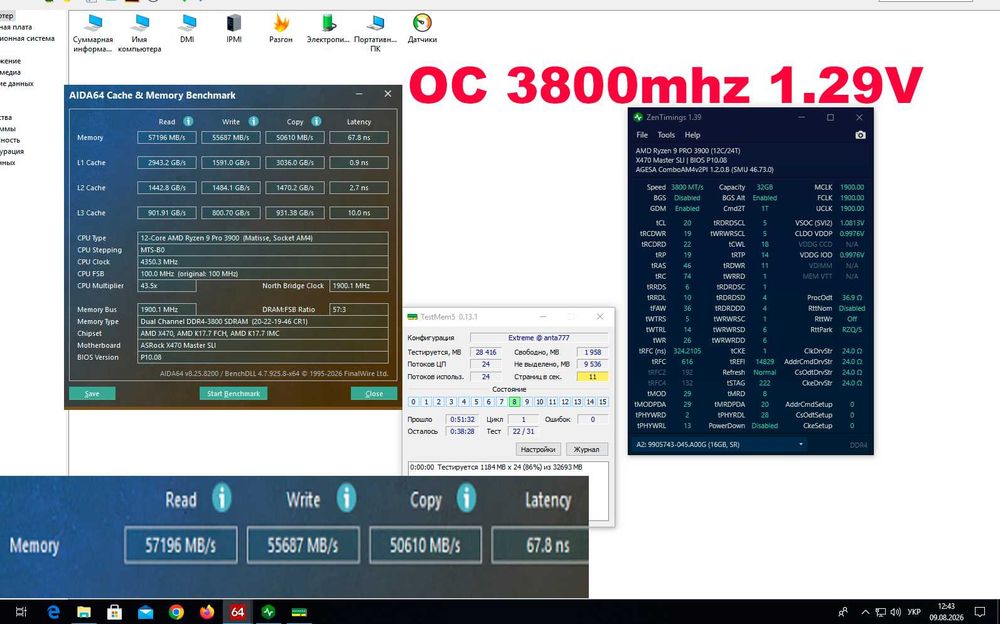The image size is (1000, 624).
Task: Click the Copy info icon in benchmark header
Action: (316, 121)
